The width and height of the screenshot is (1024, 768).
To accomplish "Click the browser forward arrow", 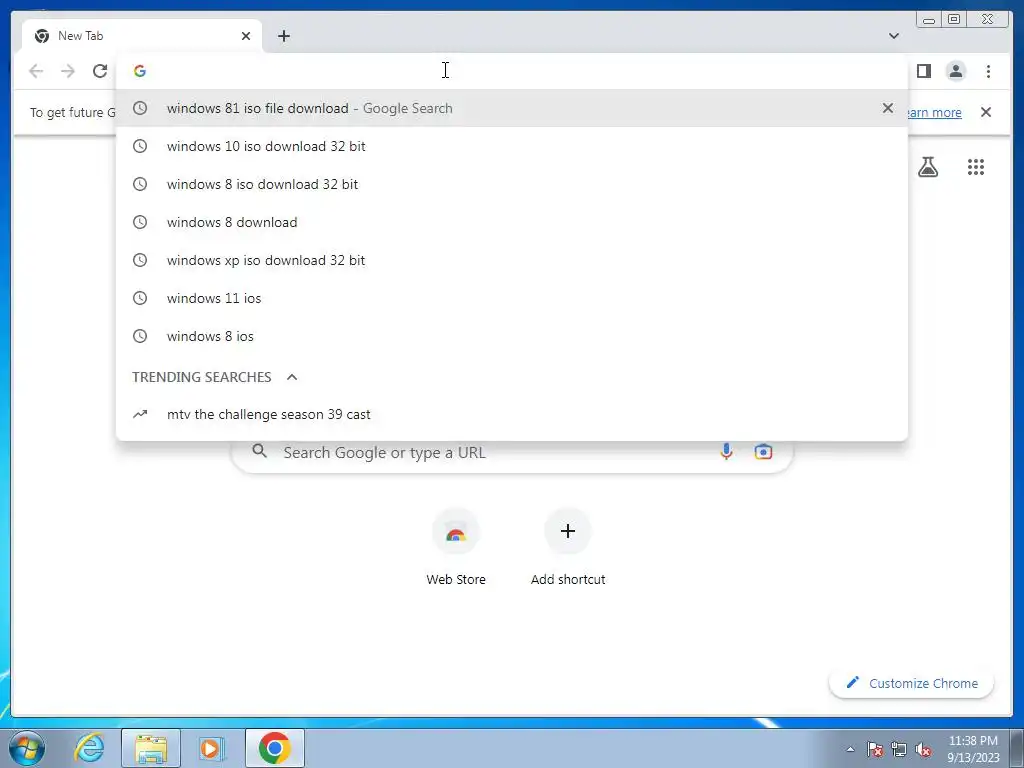I will coord(68,71).
